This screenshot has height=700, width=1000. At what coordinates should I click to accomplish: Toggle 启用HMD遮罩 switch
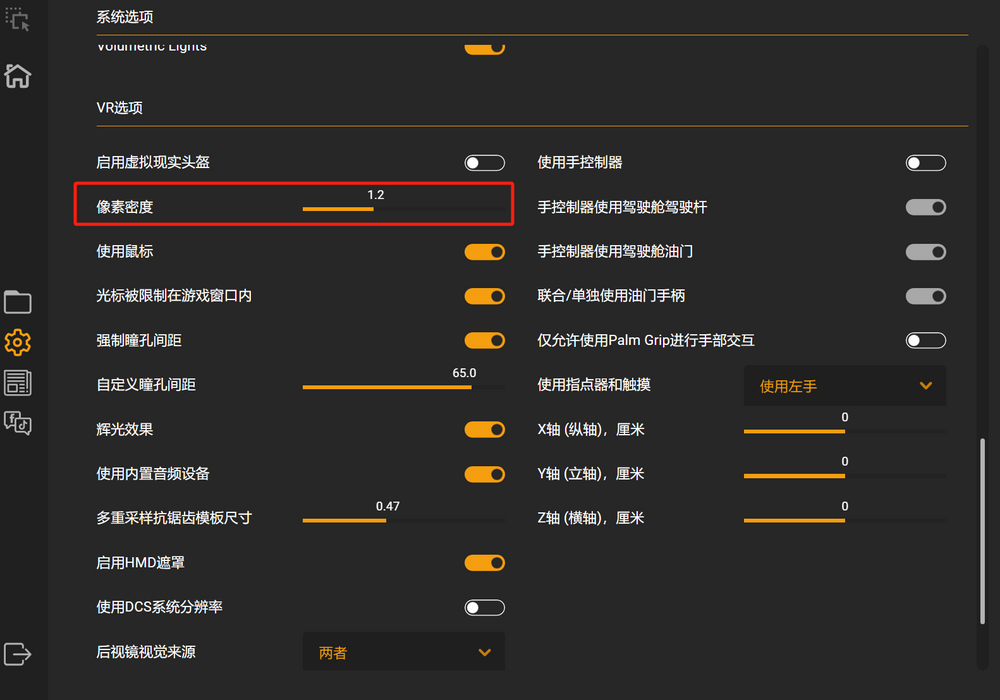click(485, 563)
